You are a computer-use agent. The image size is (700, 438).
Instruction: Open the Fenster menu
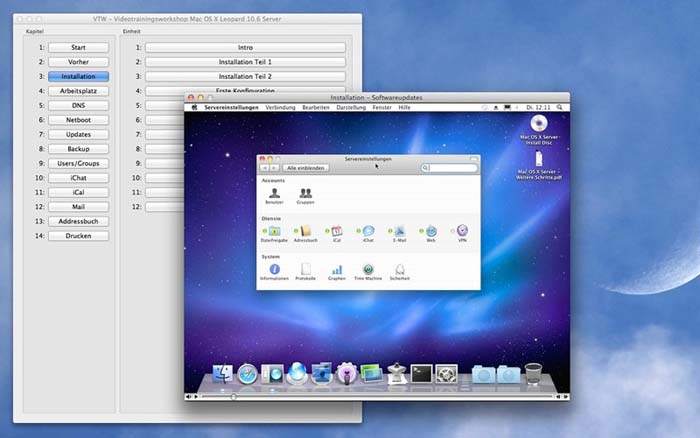382,108
